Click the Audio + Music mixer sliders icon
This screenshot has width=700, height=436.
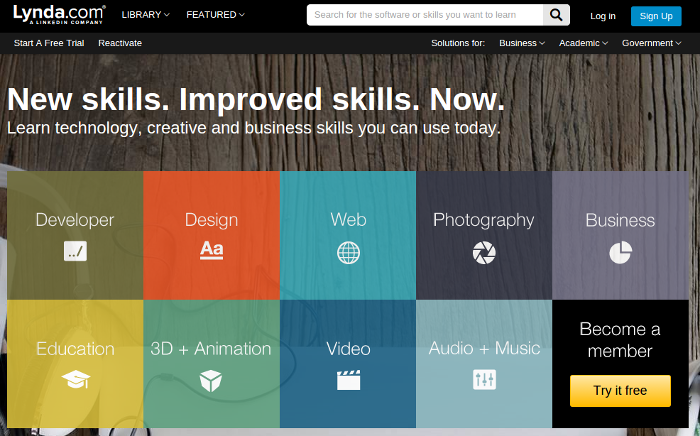(x=484, y=380)
